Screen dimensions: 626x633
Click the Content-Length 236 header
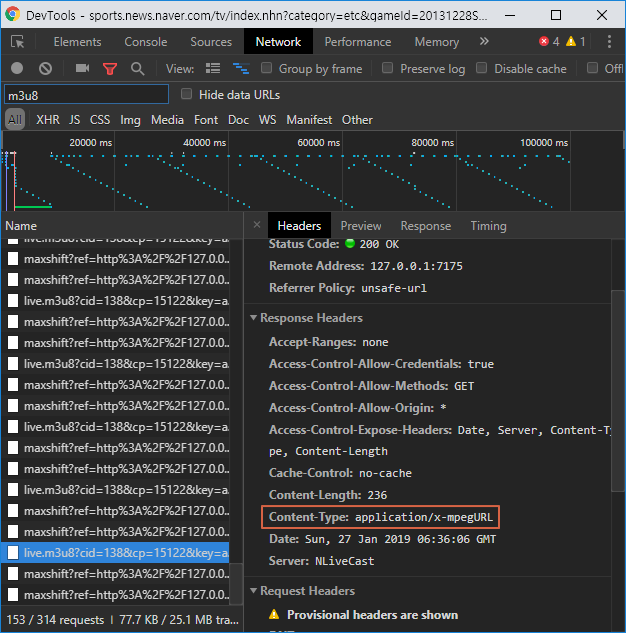tap(328, 495)
